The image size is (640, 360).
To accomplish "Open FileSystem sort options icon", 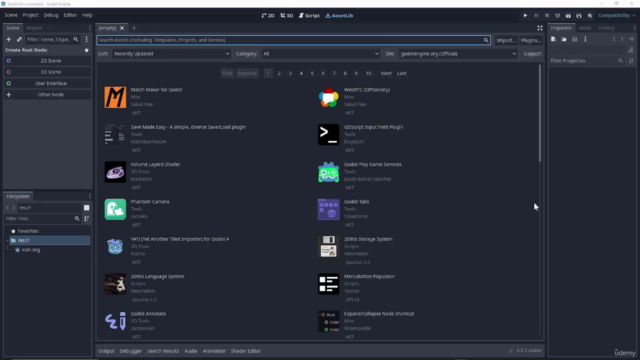I will coord(87,219).
